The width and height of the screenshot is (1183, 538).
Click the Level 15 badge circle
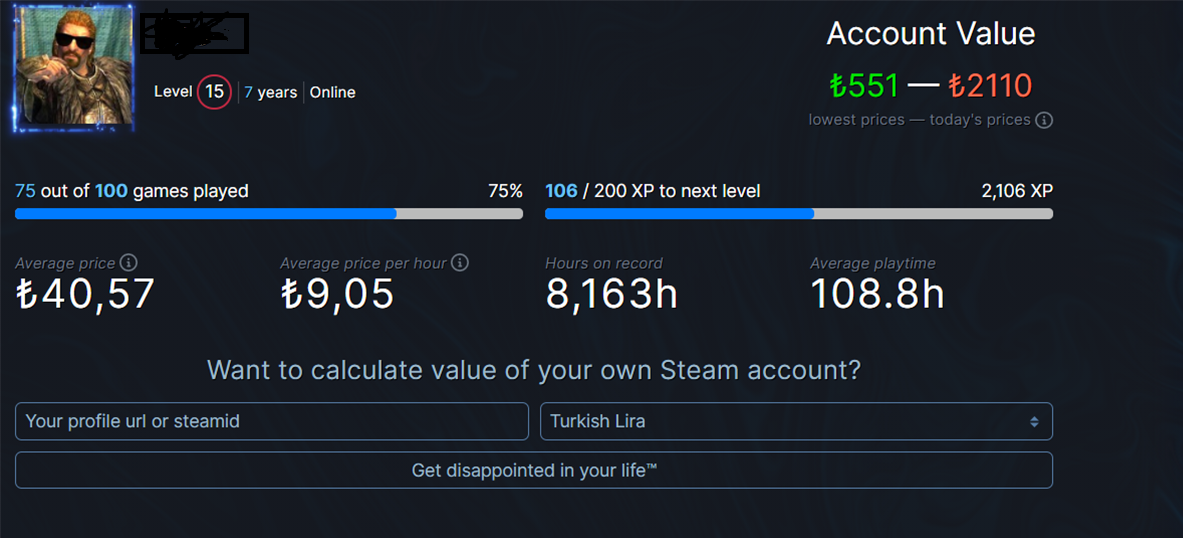coord(214,92)
